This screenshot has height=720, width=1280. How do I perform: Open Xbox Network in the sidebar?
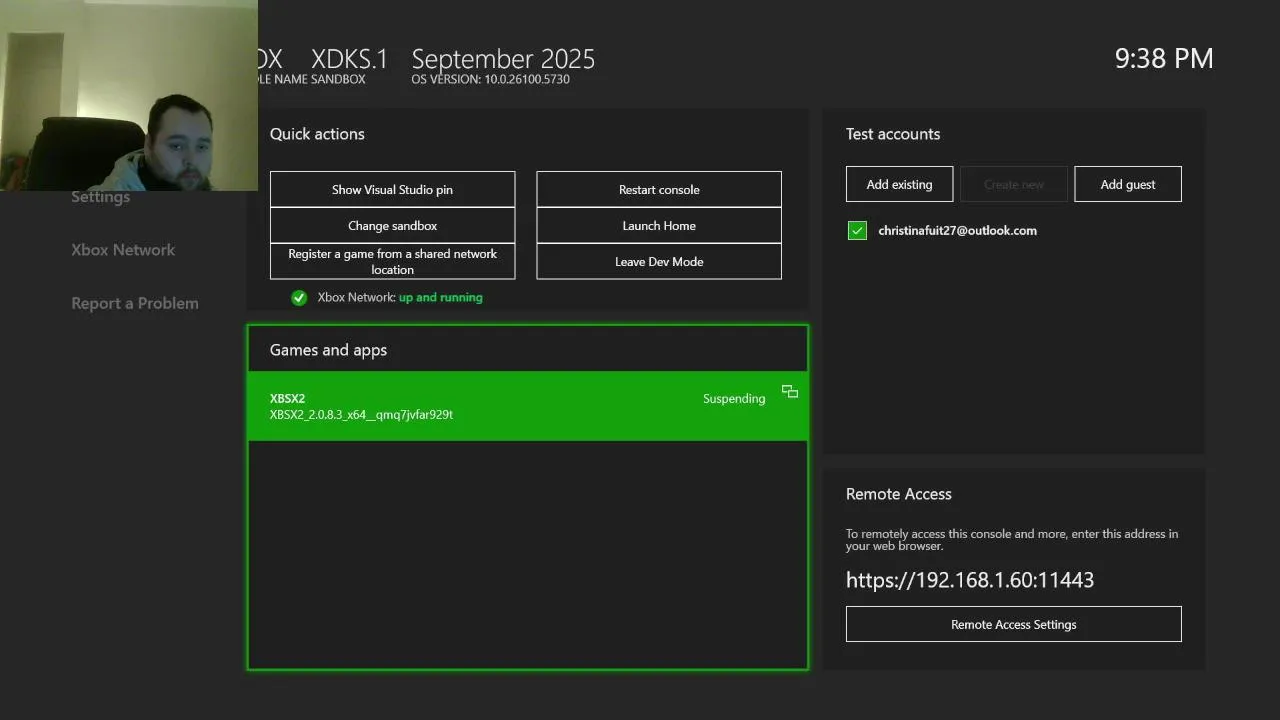click(123, 250)
